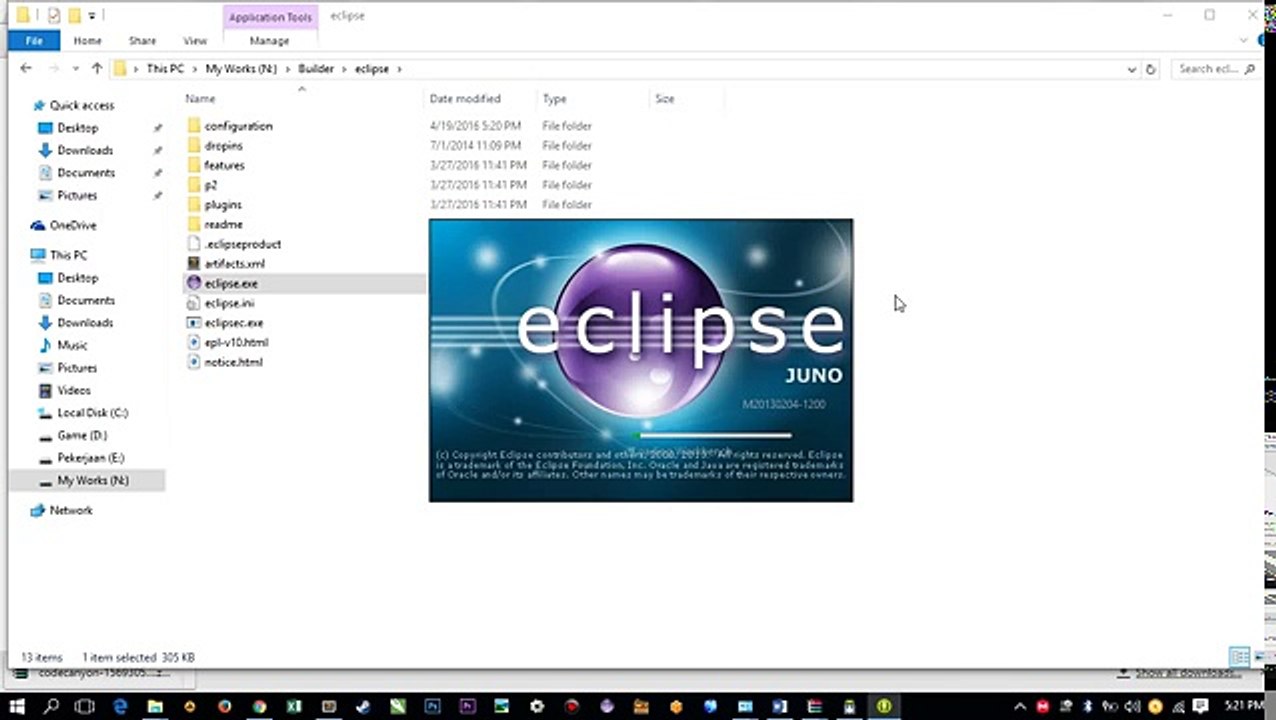Screen dimensions: 1276x720
Task: Select the eclipsec.exe file icon
Action: pos(194,323)
